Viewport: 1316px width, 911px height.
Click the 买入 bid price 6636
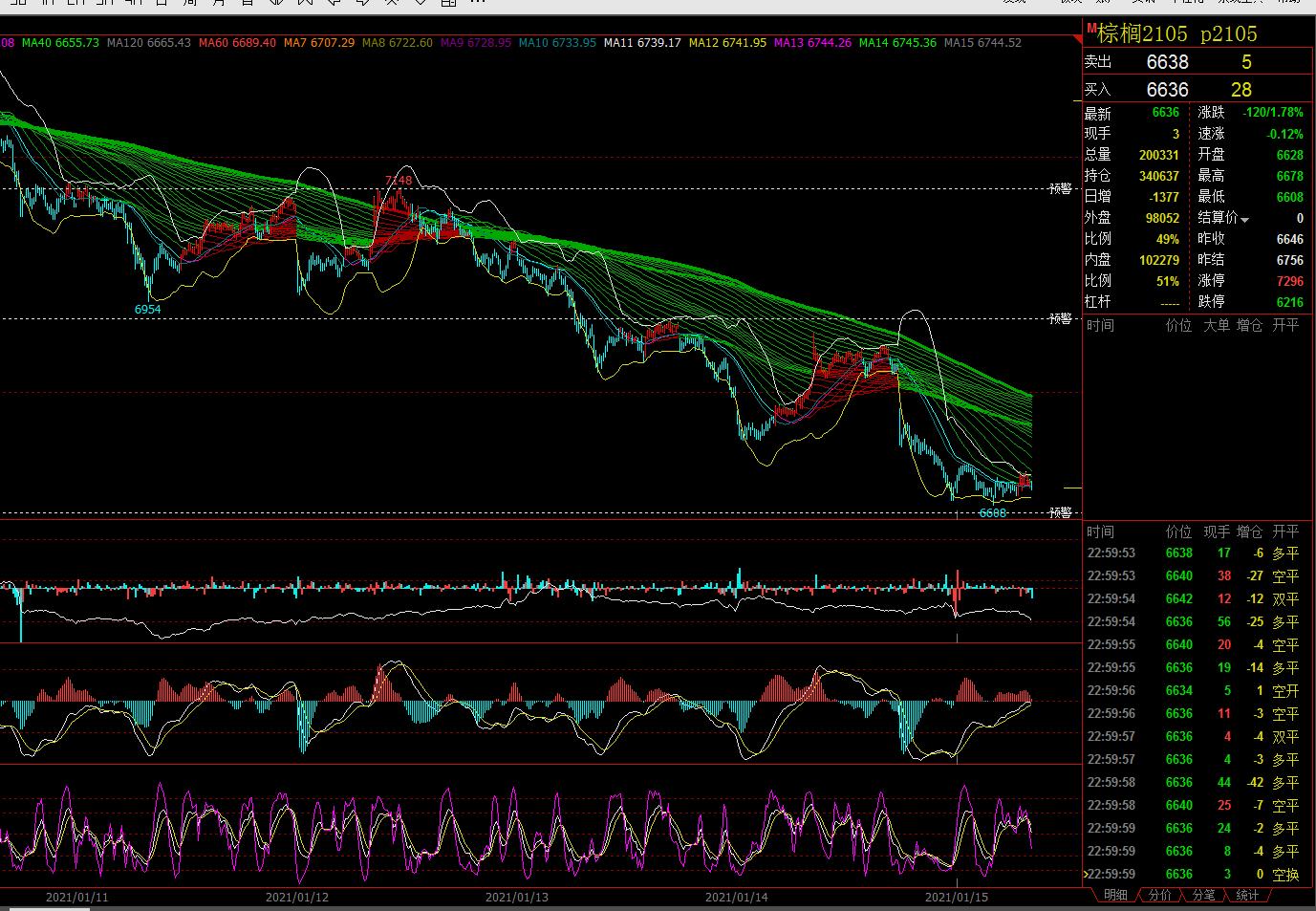click(1167, 90)
